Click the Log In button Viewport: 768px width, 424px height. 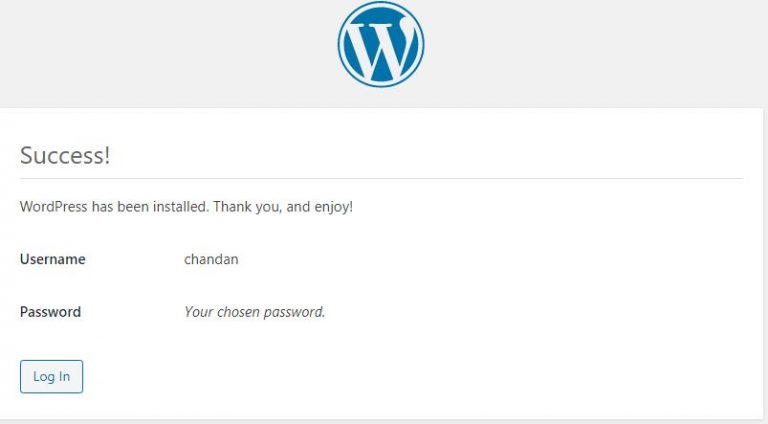(51, 377)
